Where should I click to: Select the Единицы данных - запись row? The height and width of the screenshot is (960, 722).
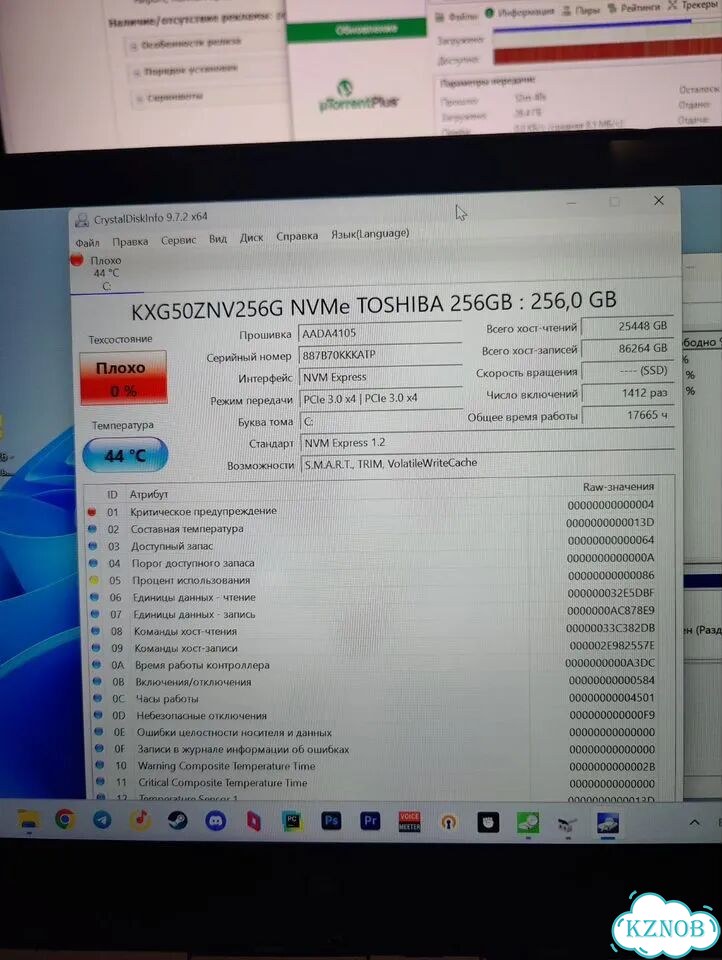pyautogui.click(x=372, y=612)
